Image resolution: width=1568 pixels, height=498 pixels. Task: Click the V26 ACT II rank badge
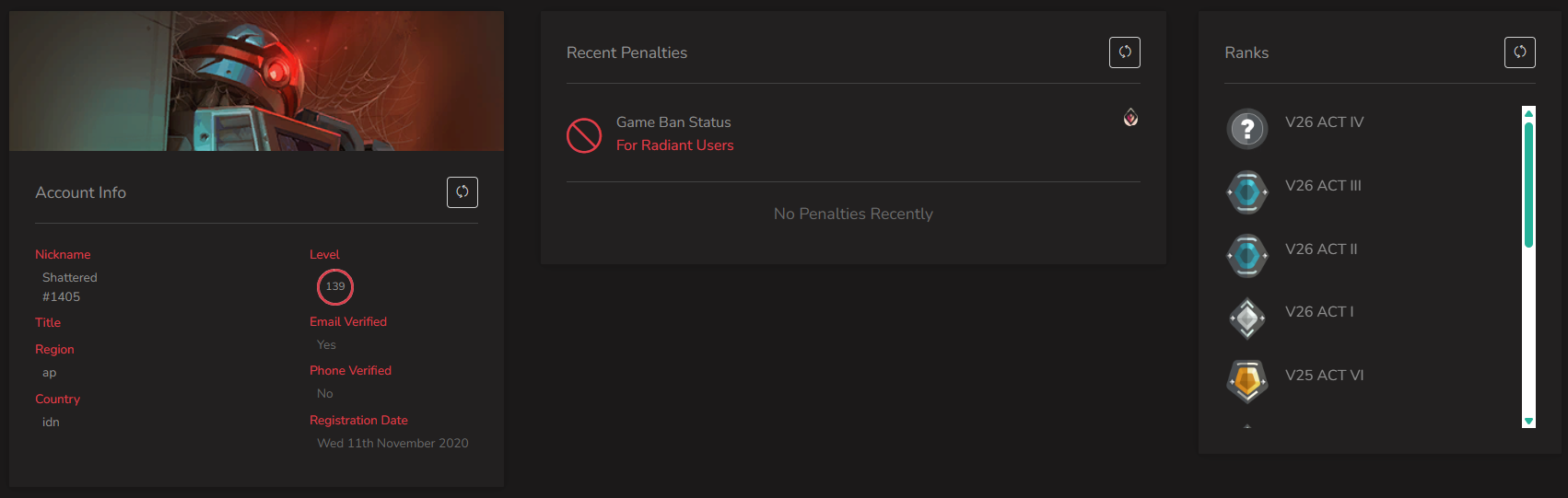(x=1247, y=256)
